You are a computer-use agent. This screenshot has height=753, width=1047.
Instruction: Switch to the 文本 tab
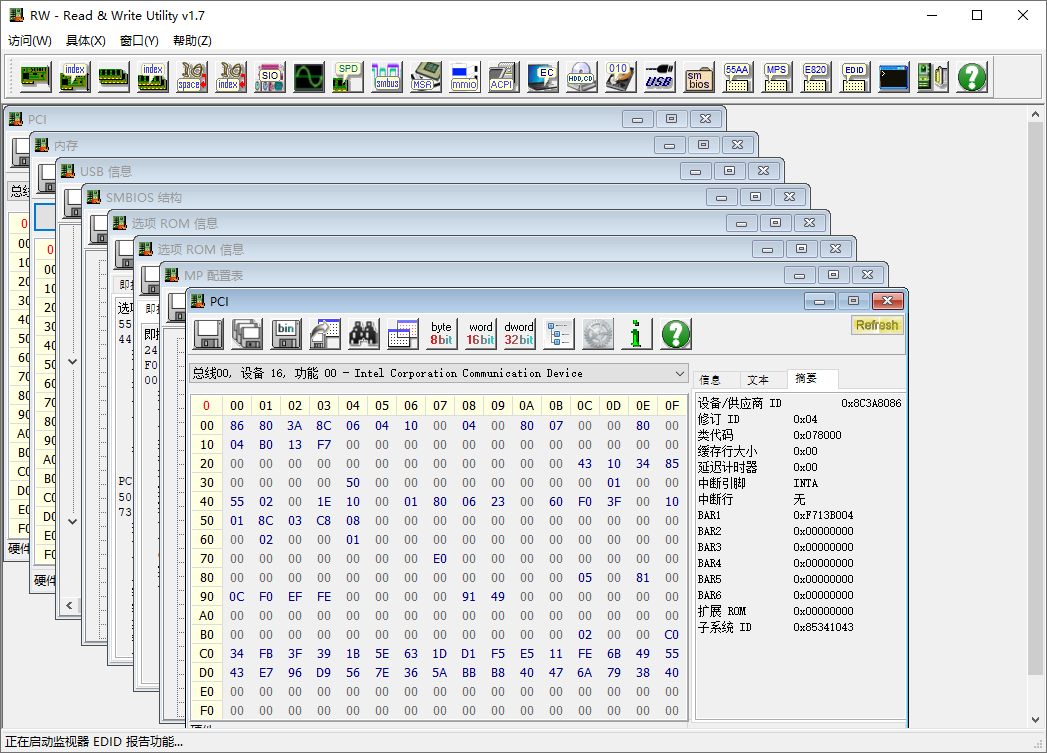pos(758,380)
